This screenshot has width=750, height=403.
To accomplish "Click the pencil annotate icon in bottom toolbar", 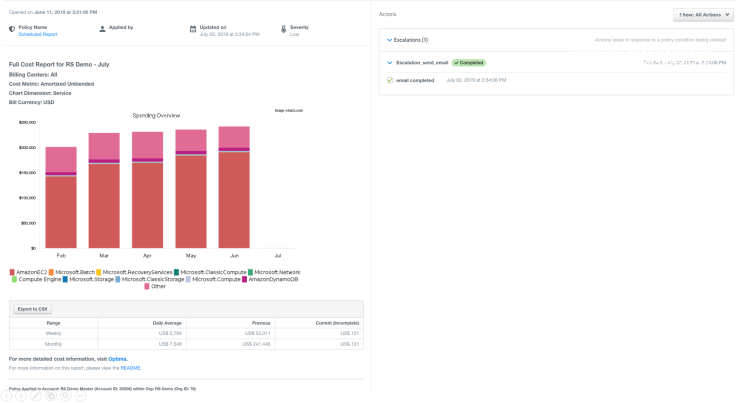I will tap(35, 396).
